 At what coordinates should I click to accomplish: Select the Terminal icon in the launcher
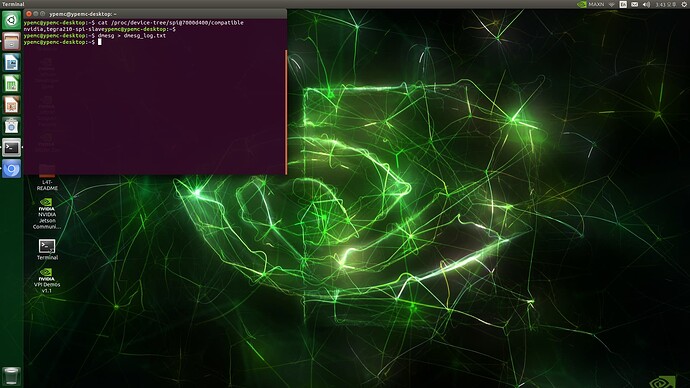coord(11,147)
